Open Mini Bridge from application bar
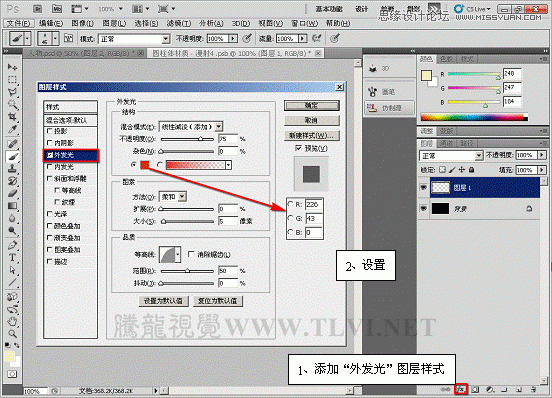Image resolution: width=552 pixels, height=398 pixels. 57,9
